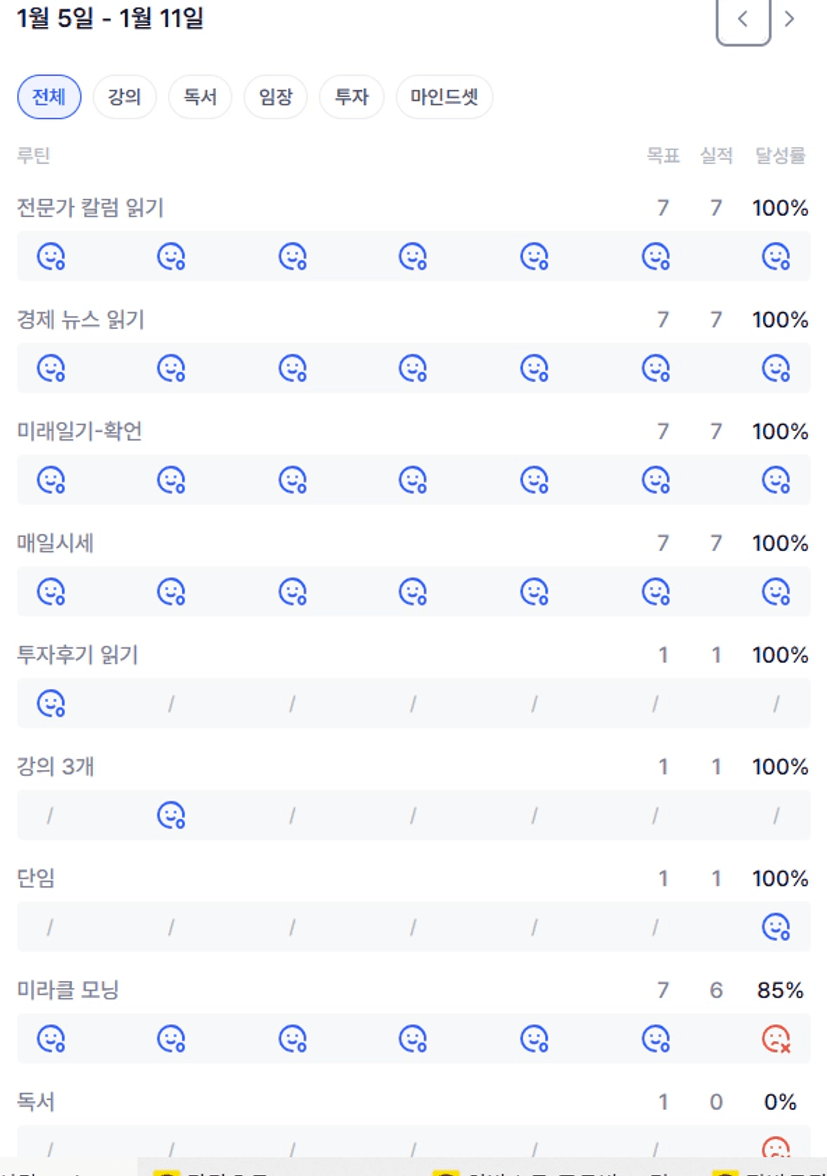Viewport: 827px width, 1176px height.
Task: Click first day smiley for 전문가 칼럼 읽기
Action: [51, 257]
